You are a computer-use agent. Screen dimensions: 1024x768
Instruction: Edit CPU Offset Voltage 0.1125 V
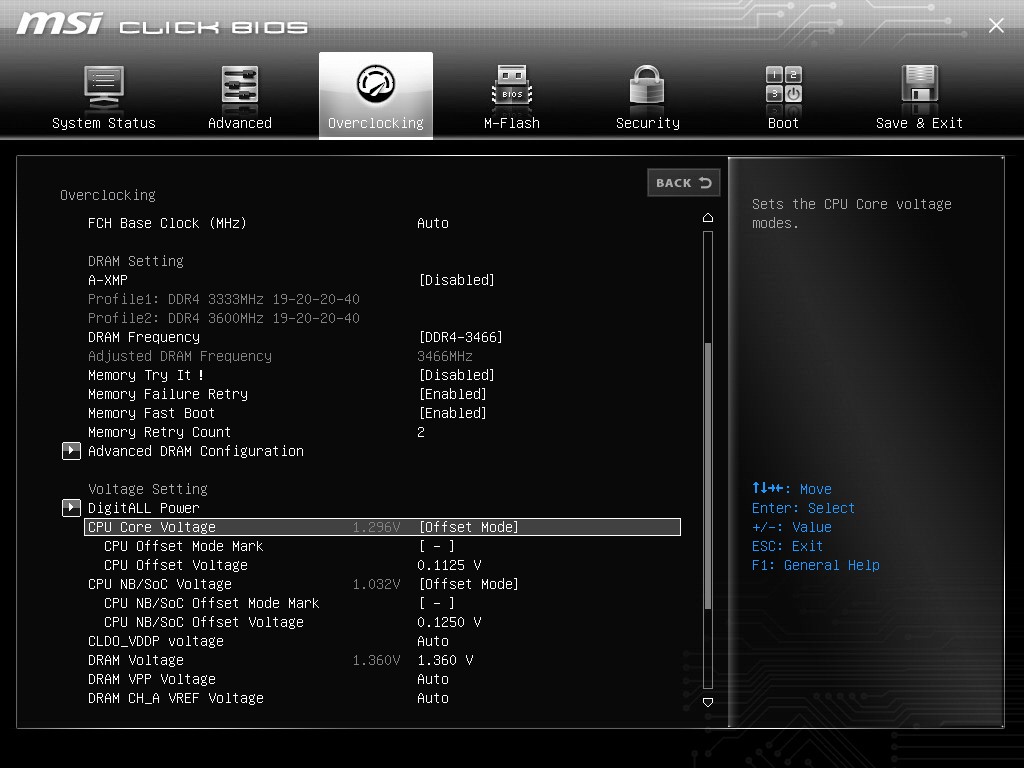[x=449, y=565]
